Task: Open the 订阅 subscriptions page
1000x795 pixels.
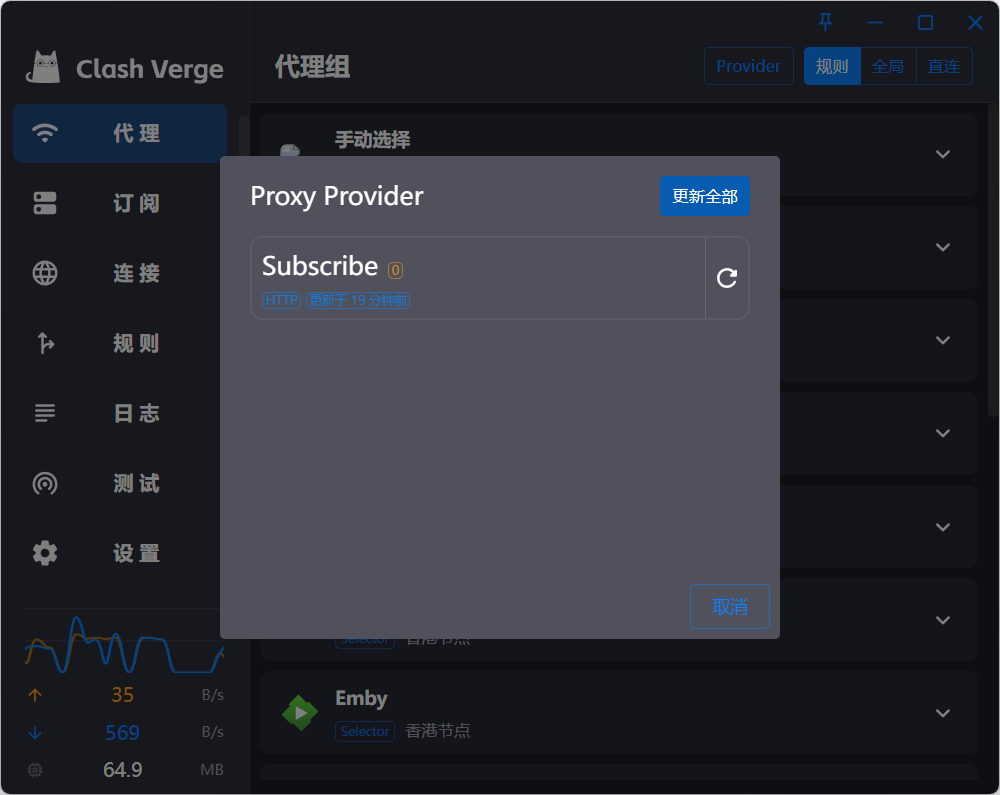Action: coord(120,203)
